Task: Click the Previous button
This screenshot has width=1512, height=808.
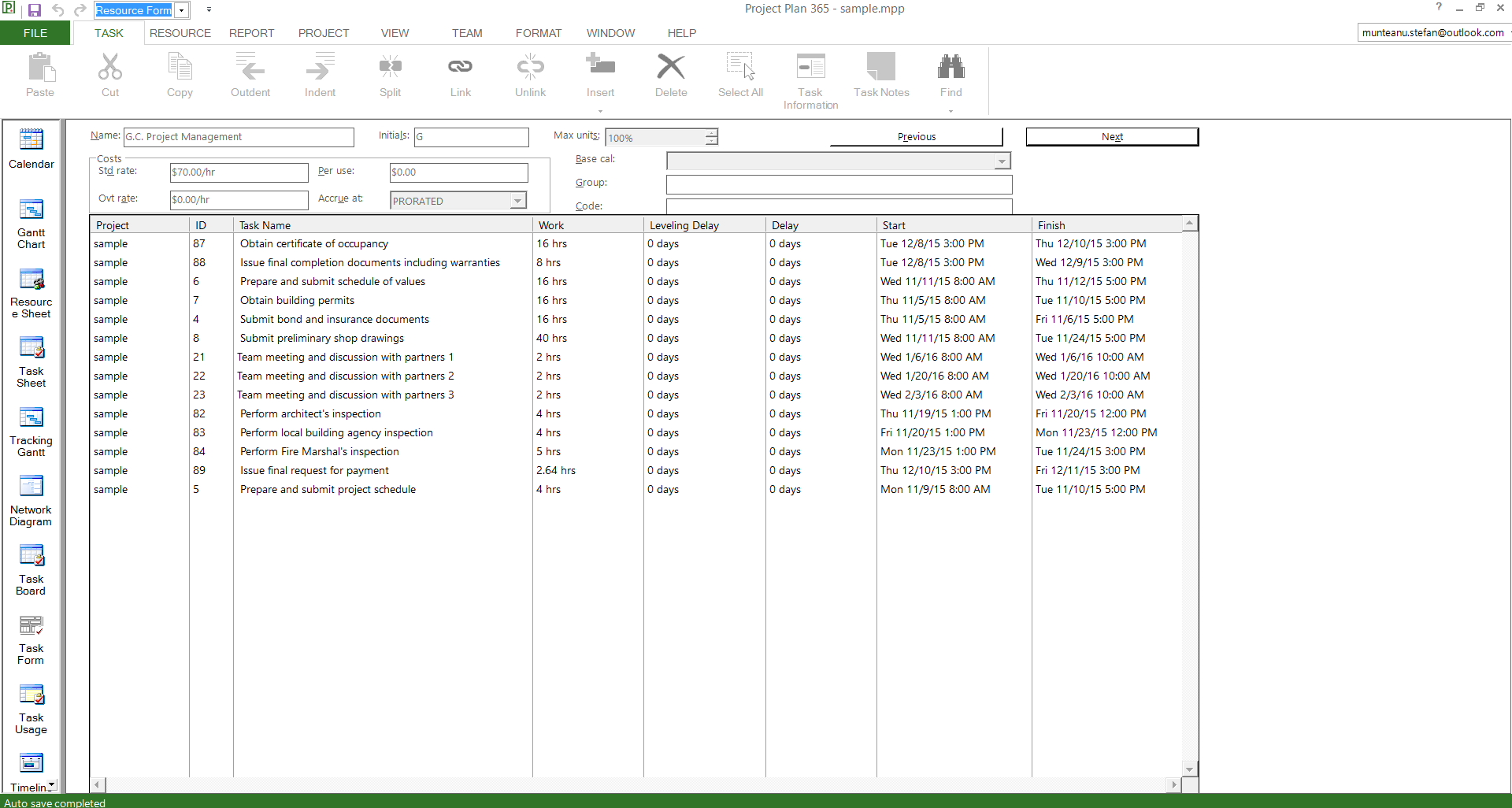Action: [916, 136]
